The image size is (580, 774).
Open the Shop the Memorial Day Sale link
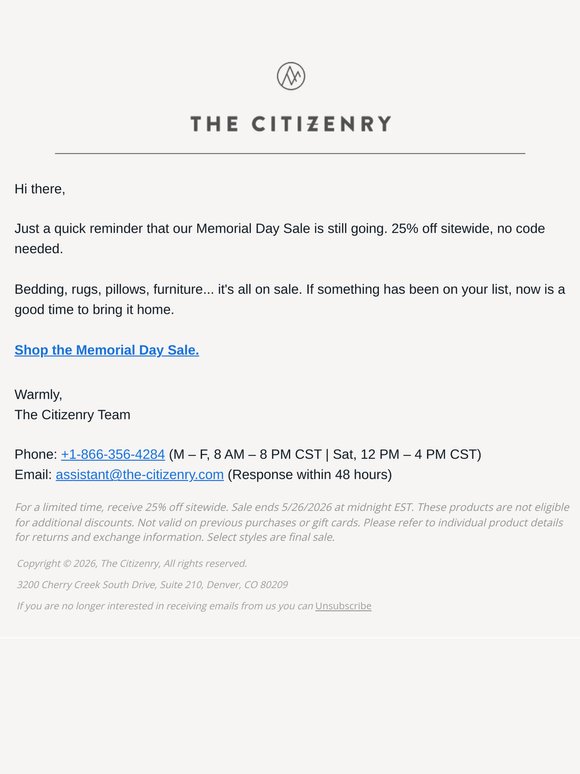107,350
